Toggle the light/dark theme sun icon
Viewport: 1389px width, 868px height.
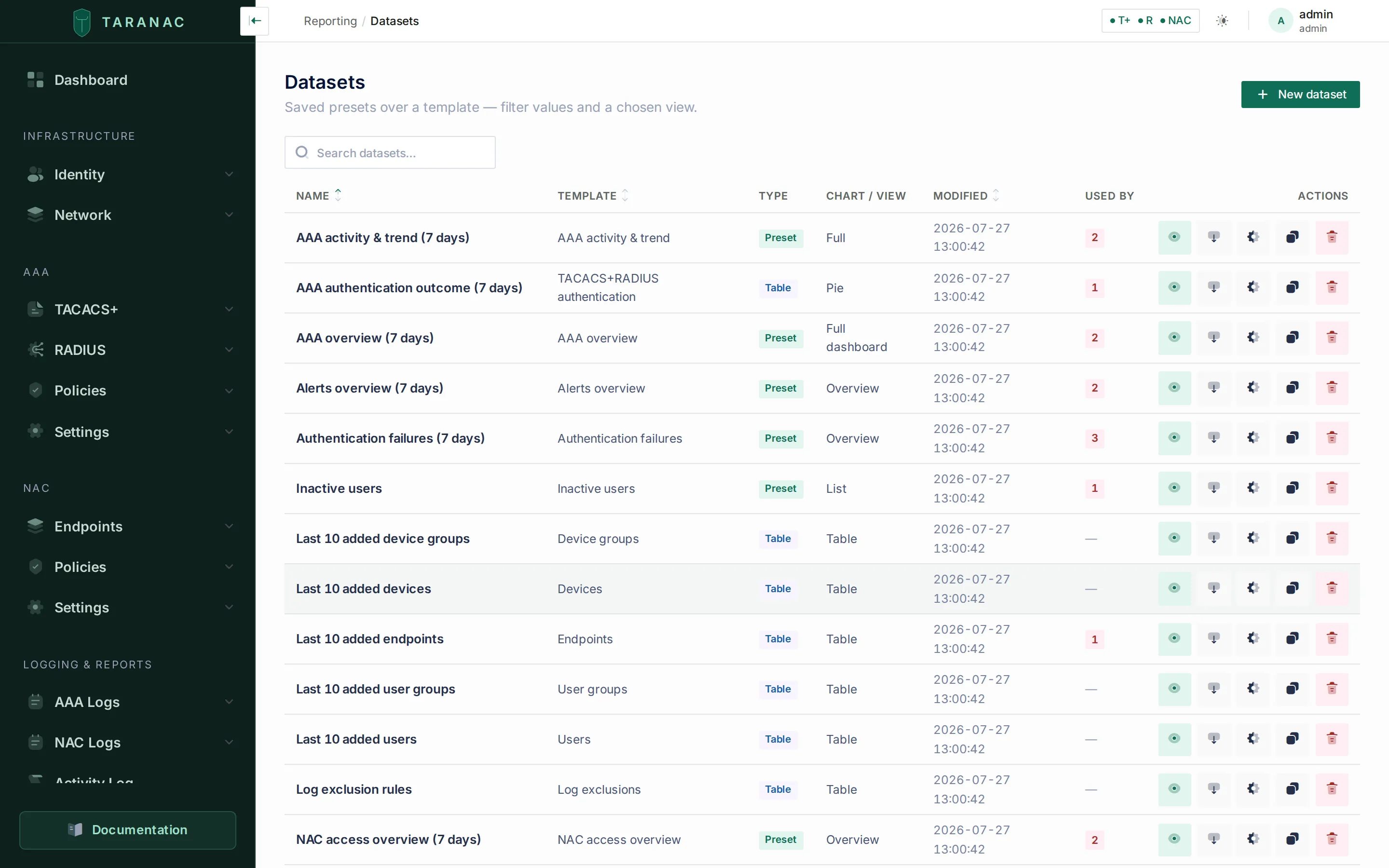coord(1223,21)
